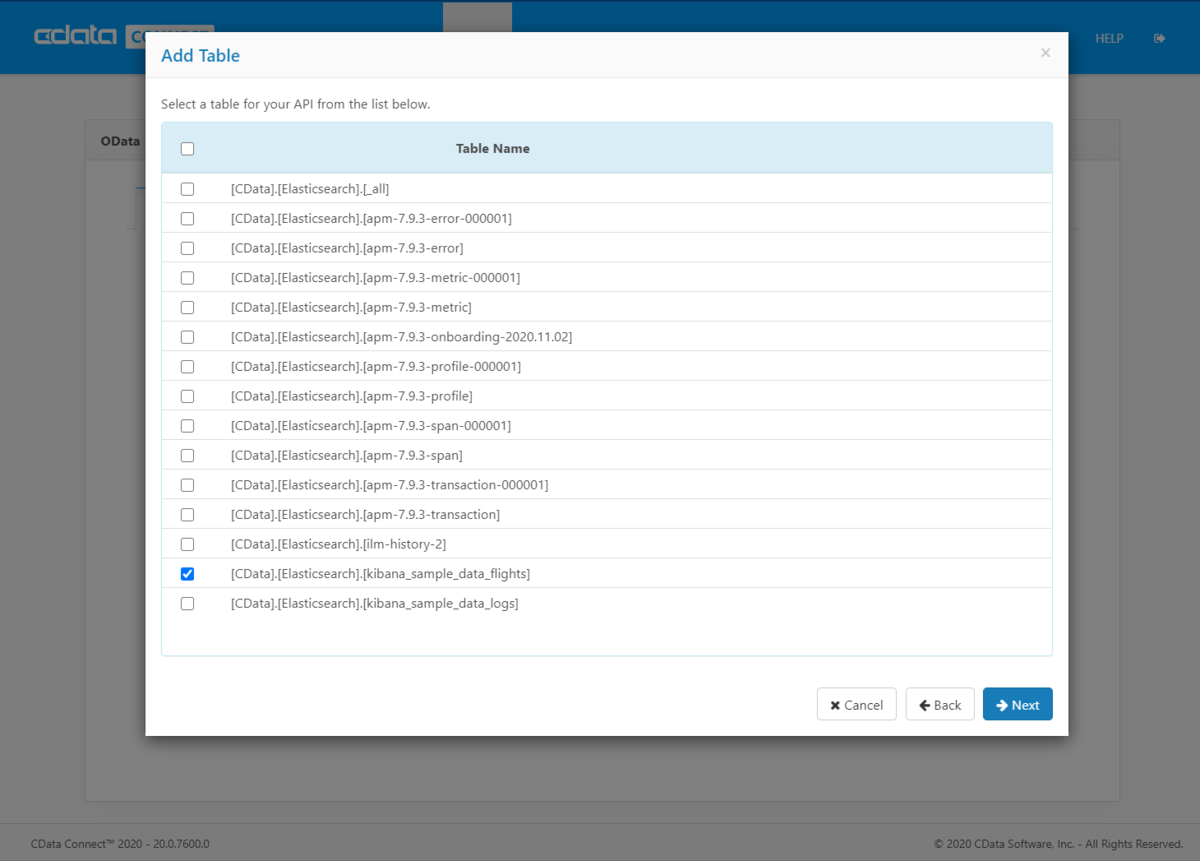1200x861 pixels.
Task: Select the [ilm-history-2] row text
Action: 338,545
